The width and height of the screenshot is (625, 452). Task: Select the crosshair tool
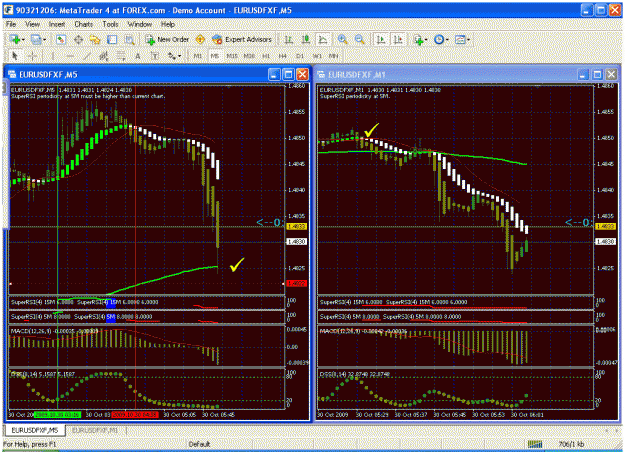(x=32, y=56)
